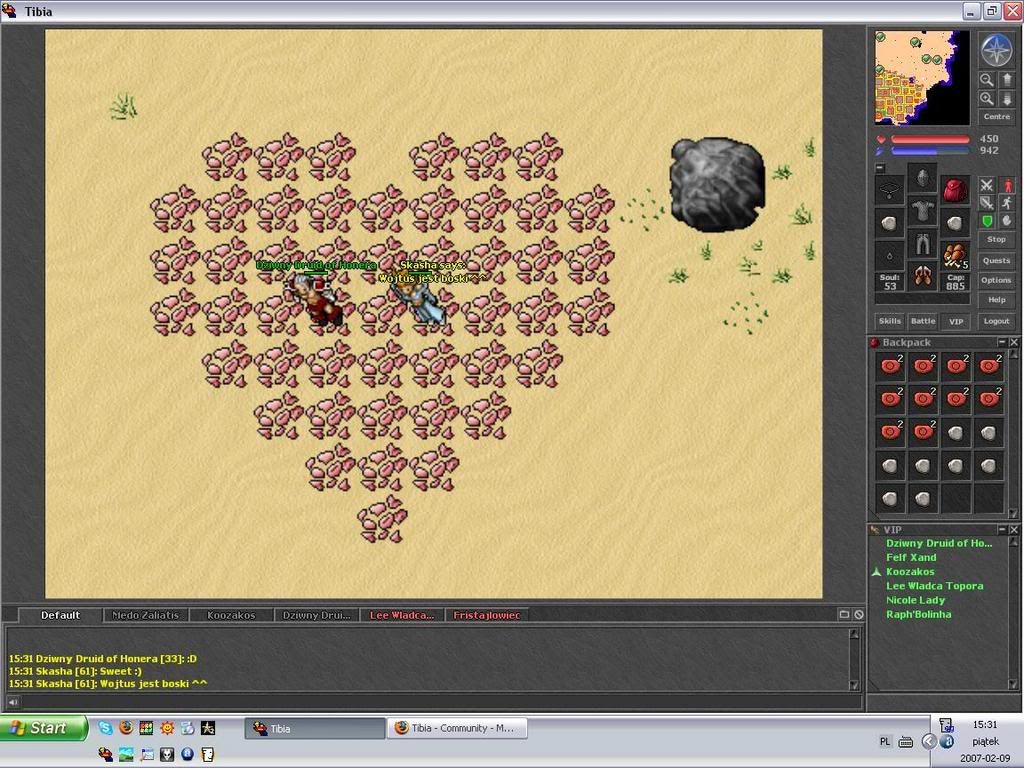Collapse the inventory panel with minus button
Viewport: 1024px width, 768px height.
click(x=880, y=168)
